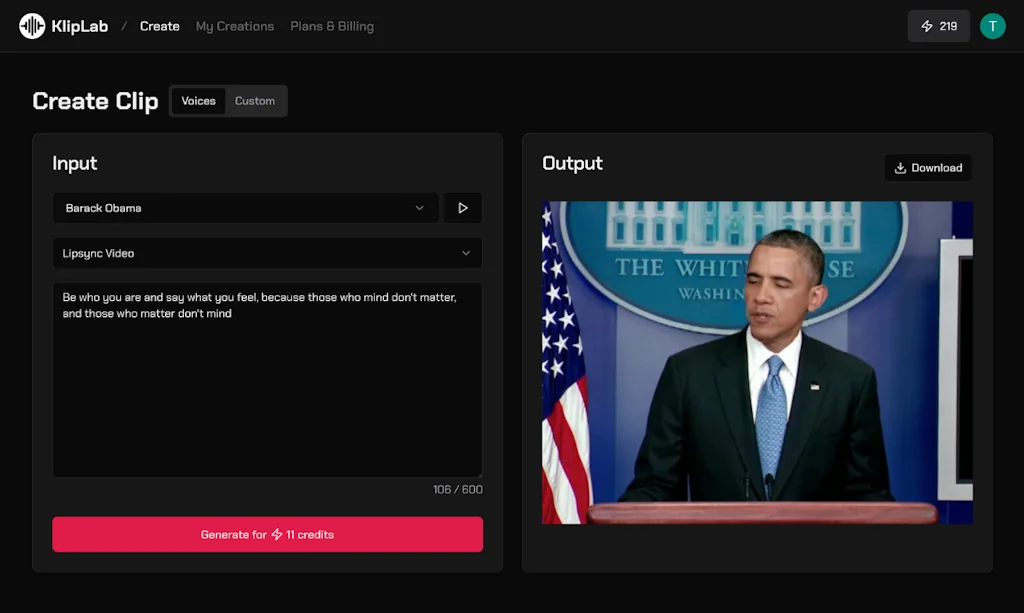This screenshot has height=613, width=1024.
Task: Click the lightning bolt icon next to 219 credits
Action: click(x=926, y=26)
